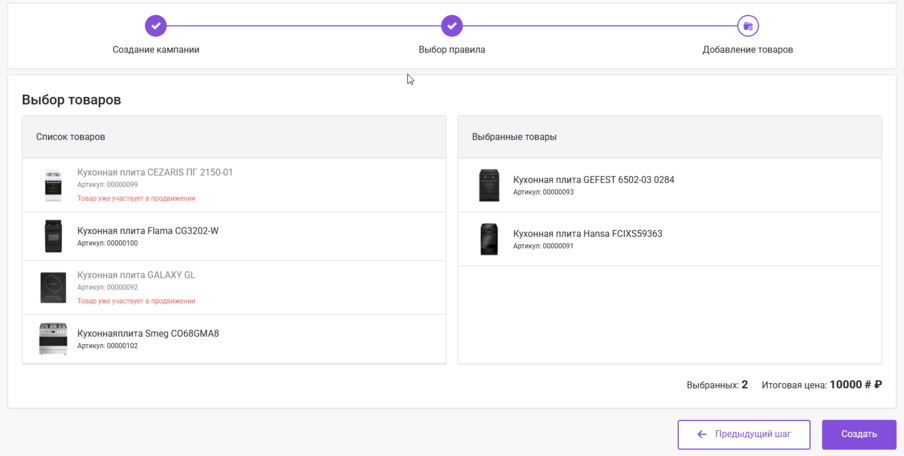Click the GEFEST 6502-03 stove image
Viewport: 904px width, 456px height.
pos(489,185)
